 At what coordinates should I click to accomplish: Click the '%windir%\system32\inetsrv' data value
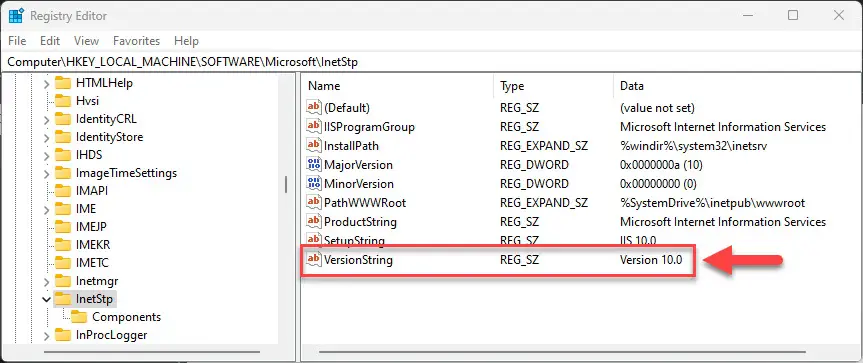tap(693, 146)
